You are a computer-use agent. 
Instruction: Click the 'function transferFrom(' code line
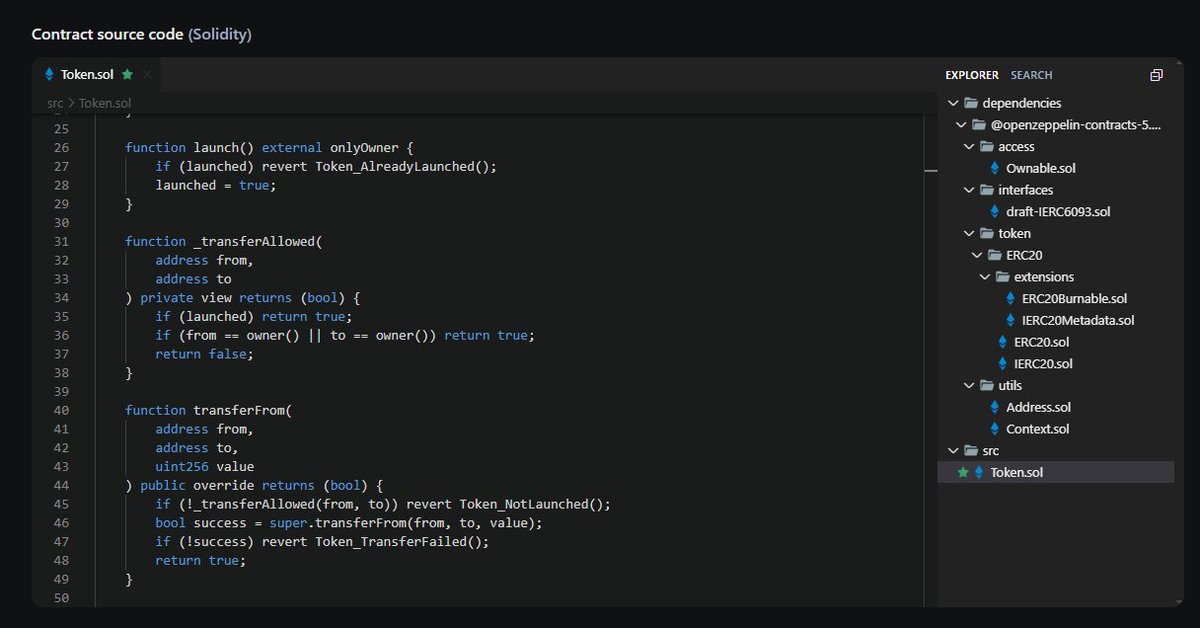[x=208, y=410]
